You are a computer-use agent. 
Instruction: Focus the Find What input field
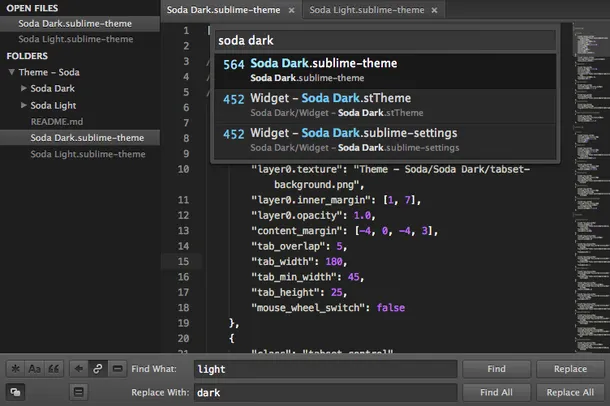pos(326,369)
